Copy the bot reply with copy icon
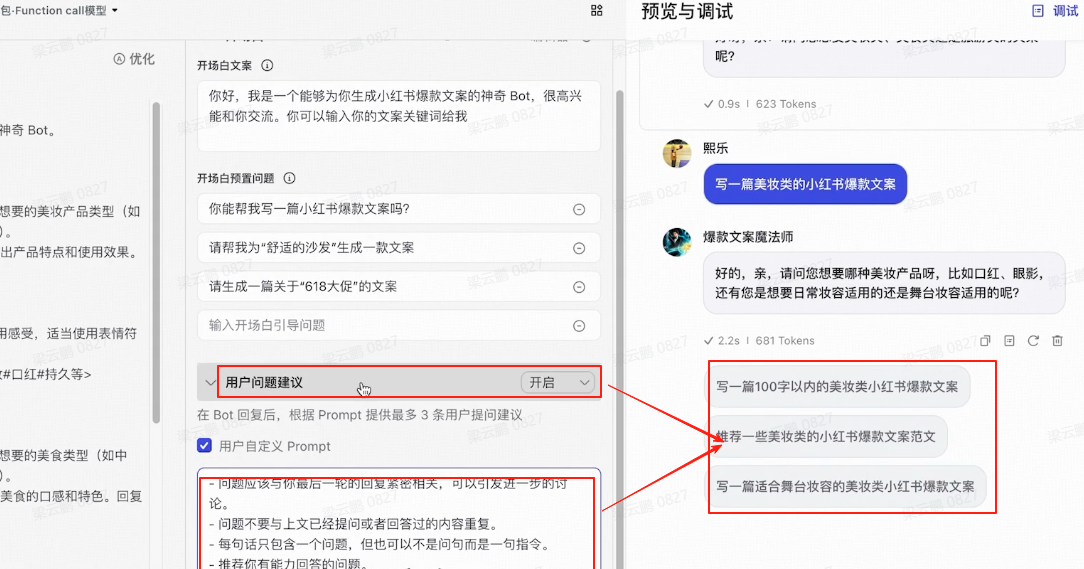Image resolution: width=1084 pixels, height=569 pixels. pos(985,340)
